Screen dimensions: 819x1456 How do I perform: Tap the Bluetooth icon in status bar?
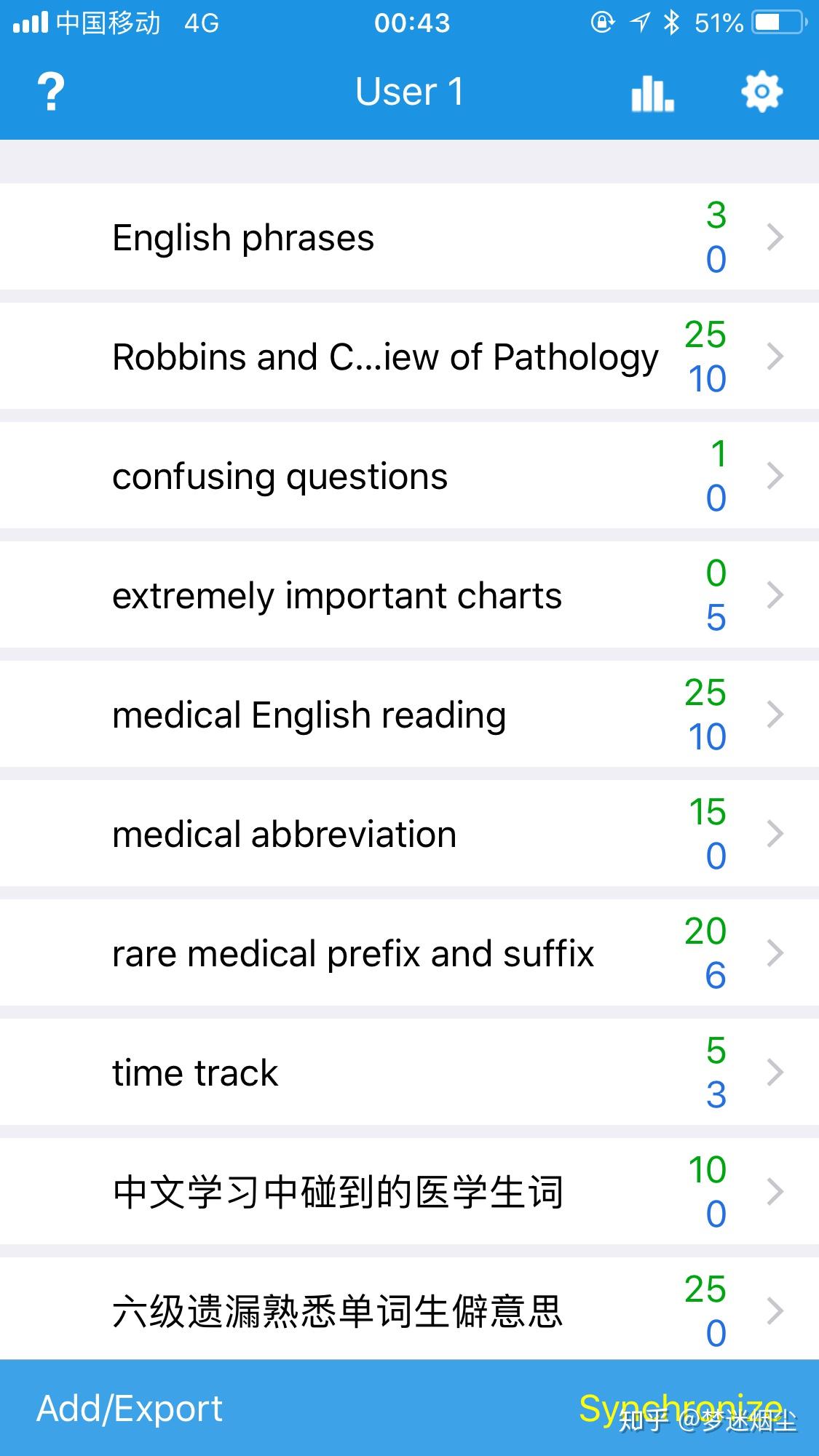(x=671, y=23)
